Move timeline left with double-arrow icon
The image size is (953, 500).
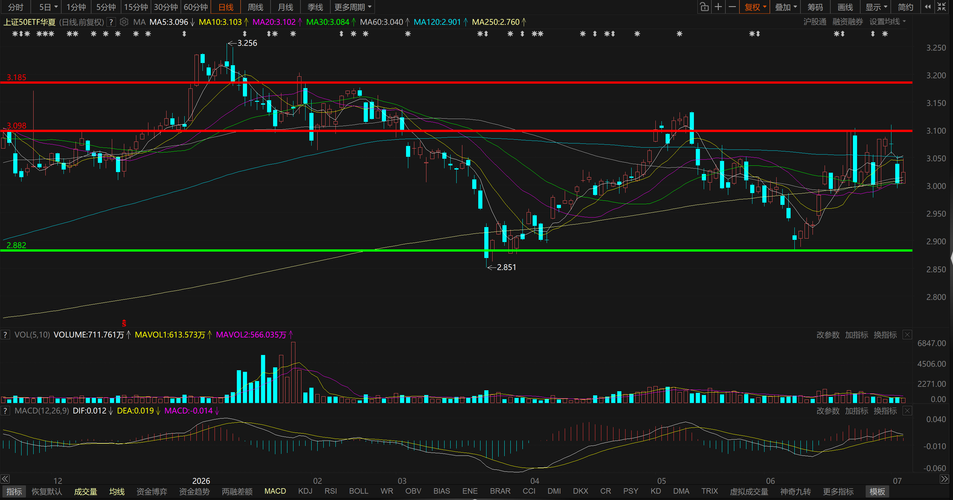point(5,479)
